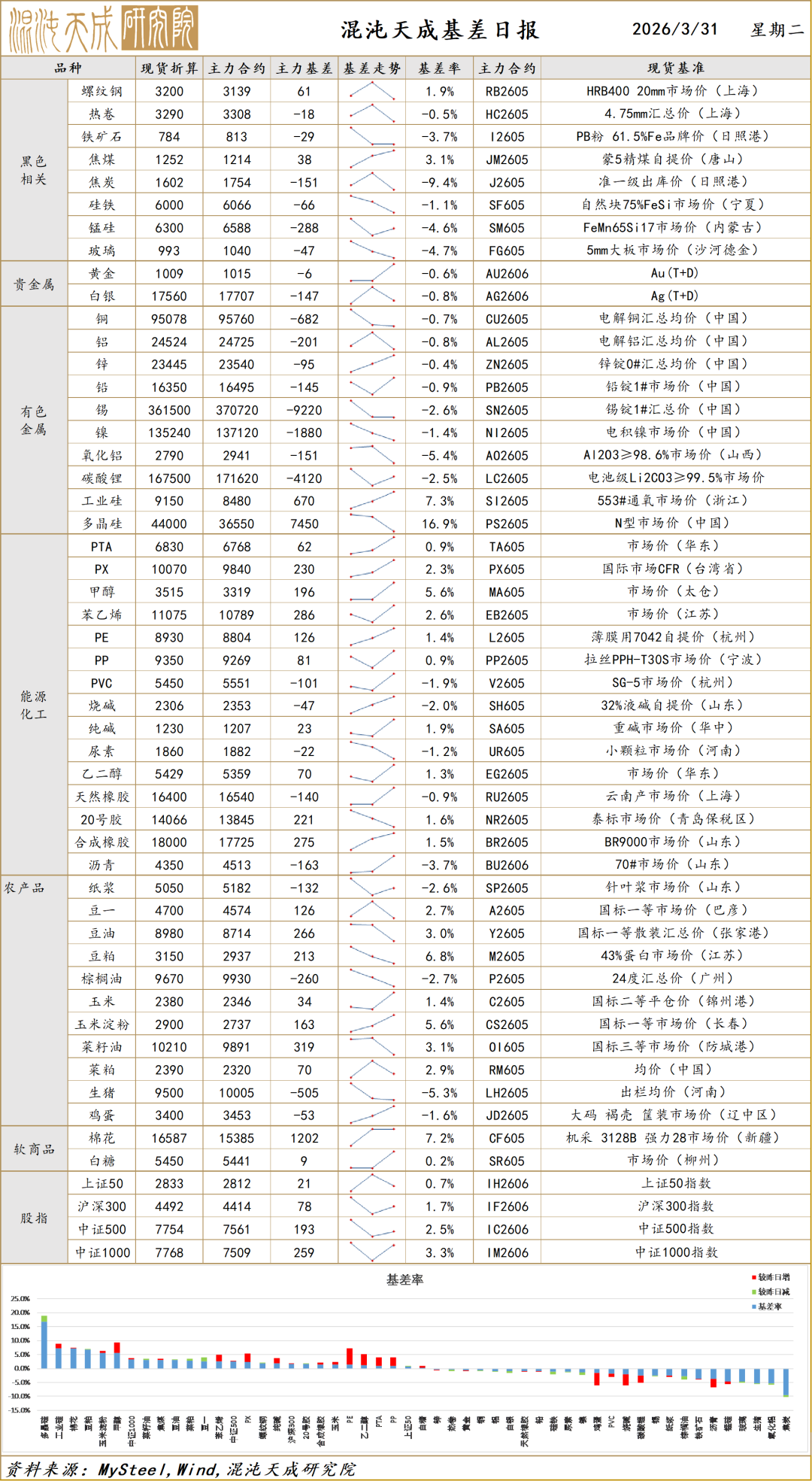
Task: Select the 黑色相关 category cell
Action: [34, 170]
